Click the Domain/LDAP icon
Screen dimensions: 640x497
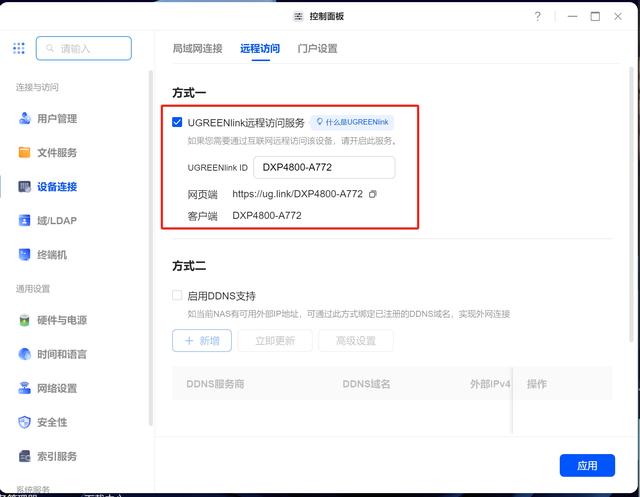(x=24, y=220)
